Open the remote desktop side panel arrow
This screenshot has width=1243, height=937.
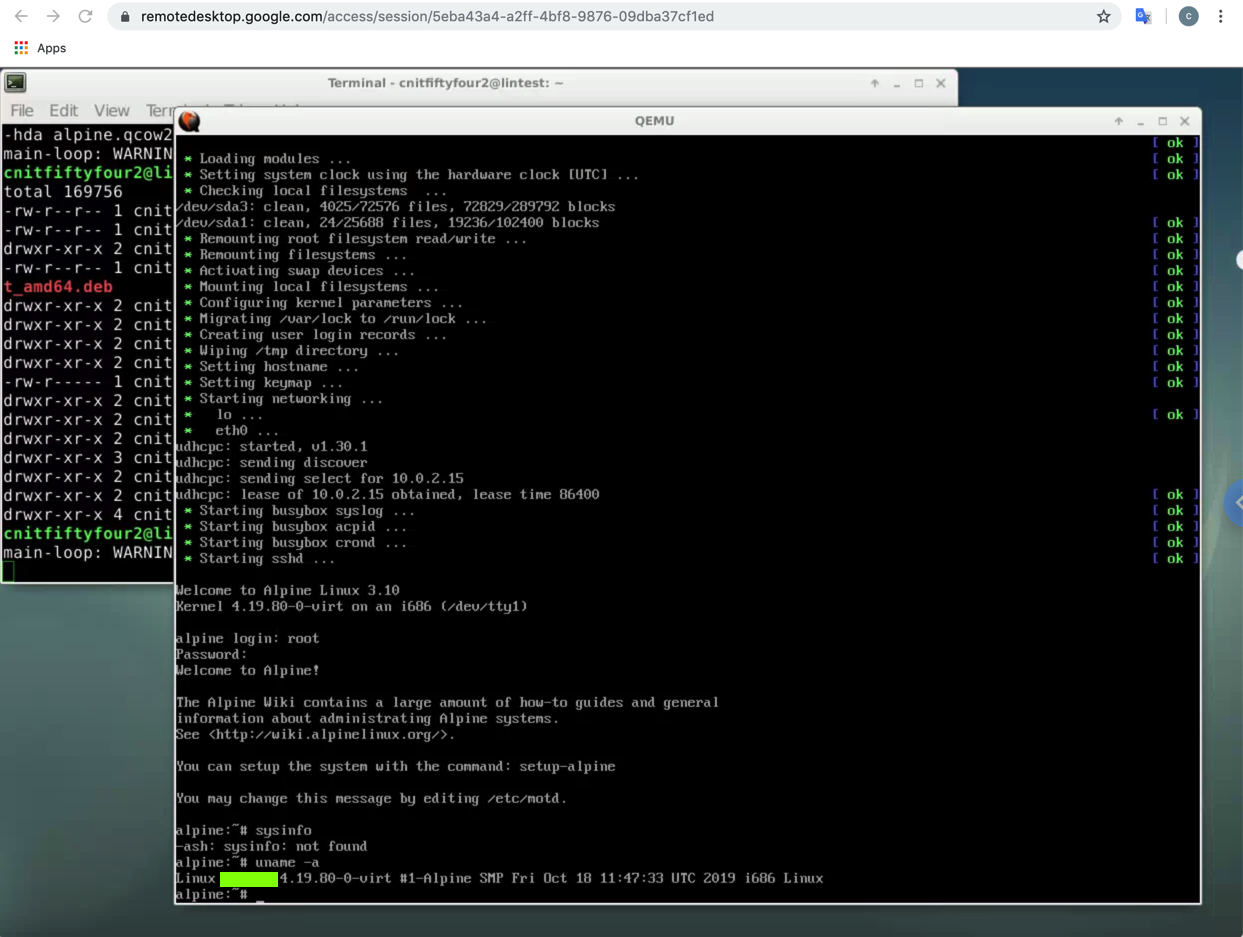point(1236,503)
